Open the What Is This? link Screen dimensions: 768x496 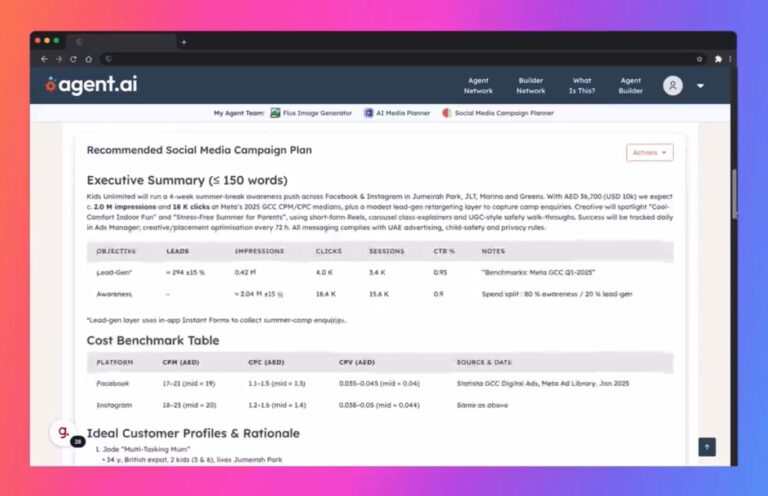click(581, 86)
